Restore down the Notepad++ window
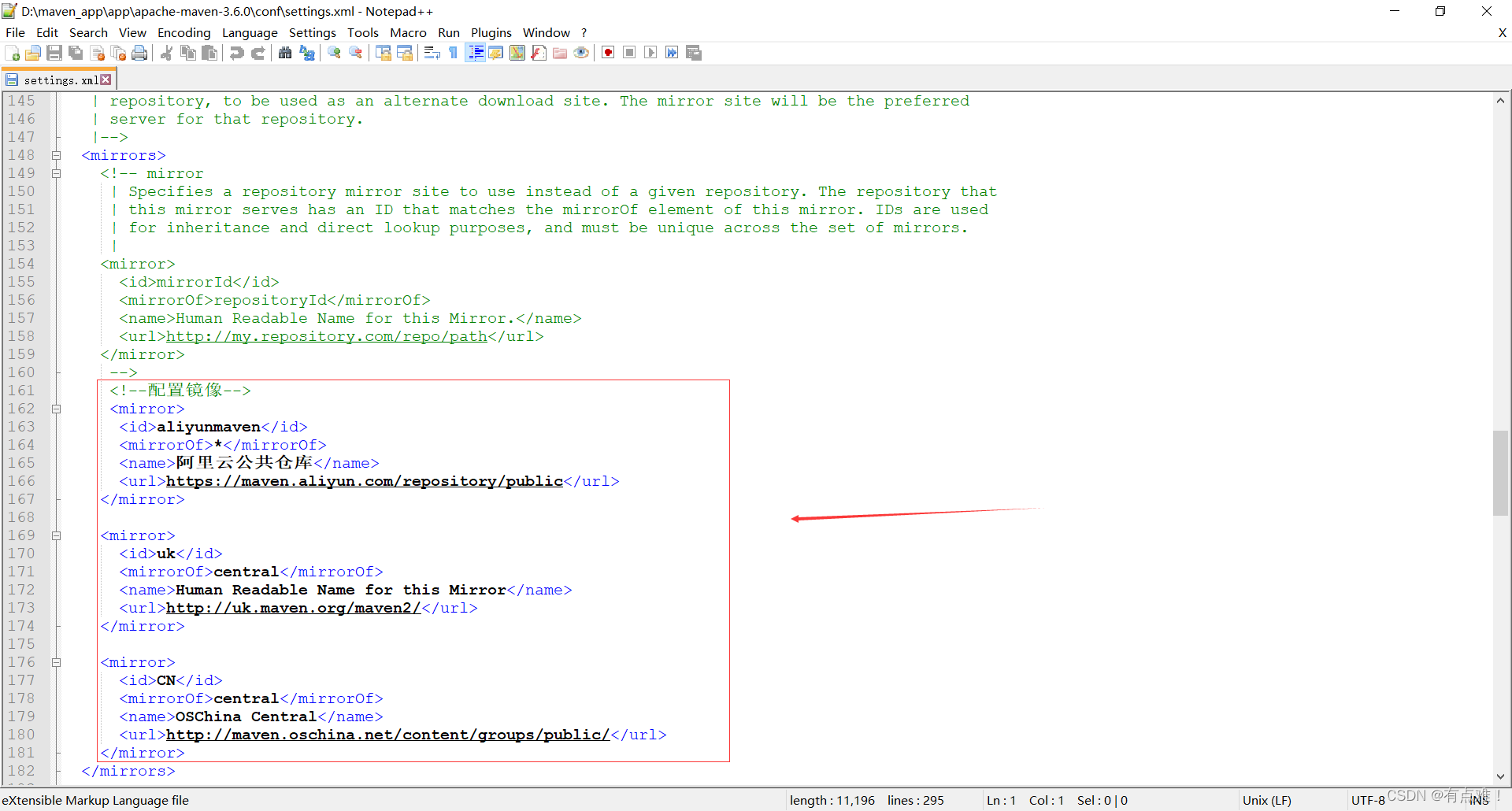The height and width of the screenshot is (811, 1512). tap(1440, 11)
